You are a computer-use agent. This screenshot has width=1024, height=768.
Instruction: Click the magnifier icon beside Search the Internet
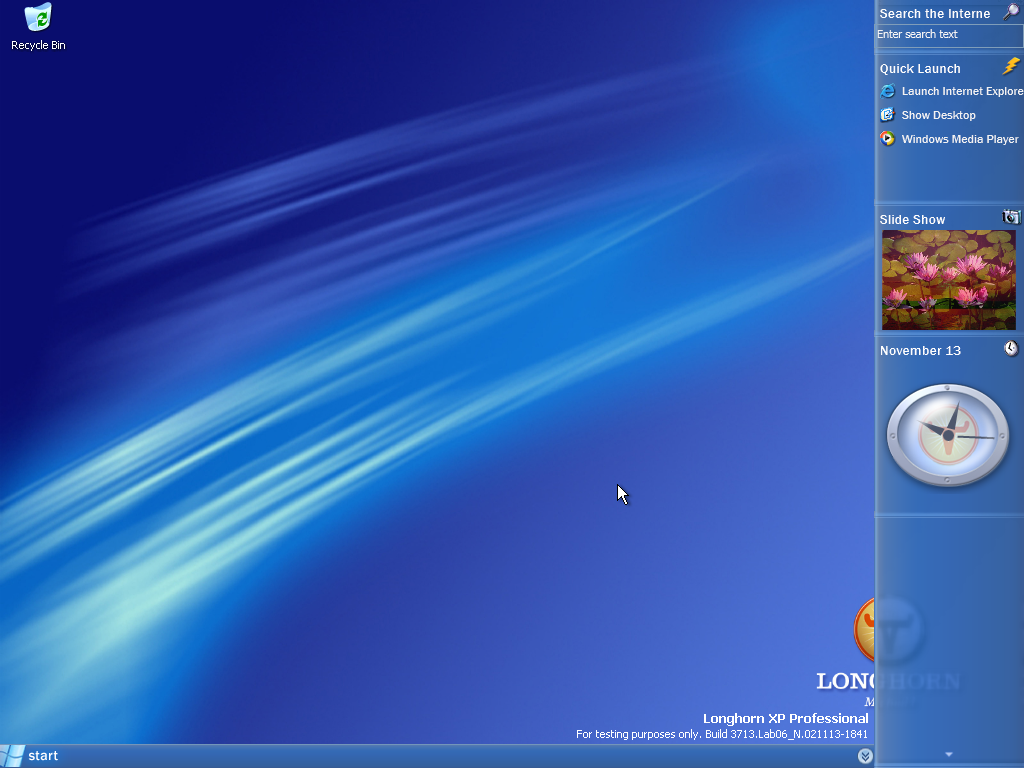coord(1011,12)
